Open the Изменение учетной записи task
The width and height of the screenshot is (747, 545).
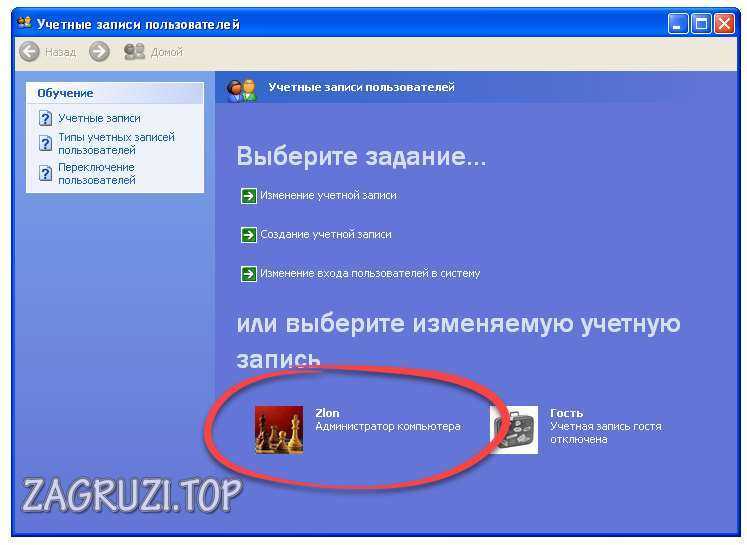pyautogui.click(x=328, y=195)
